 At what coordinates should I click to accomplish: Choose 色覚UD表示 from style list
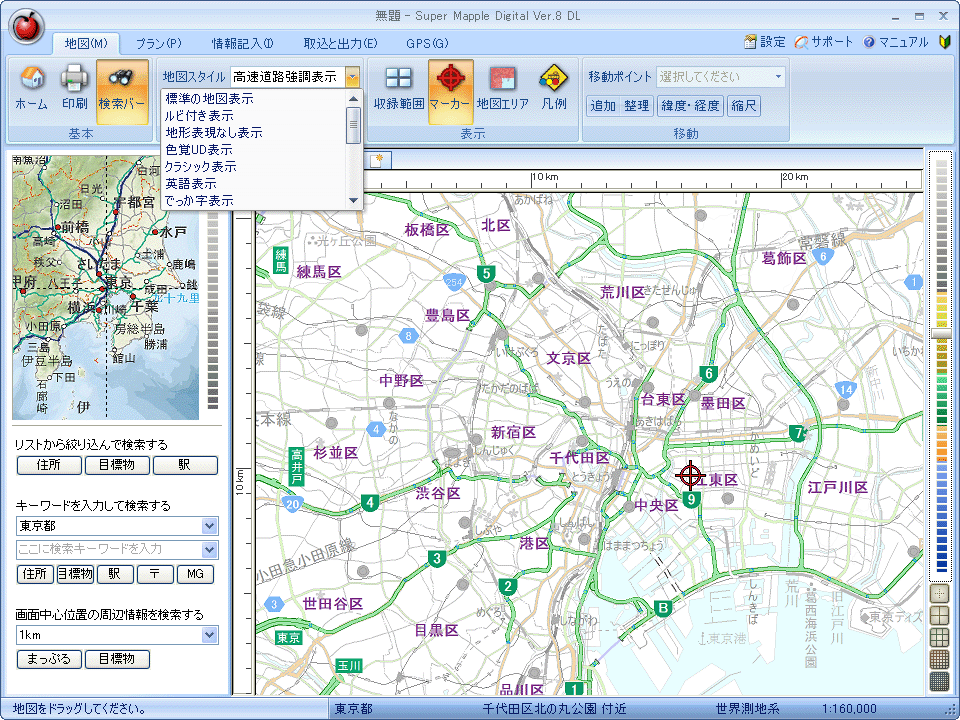coord(253,150)
